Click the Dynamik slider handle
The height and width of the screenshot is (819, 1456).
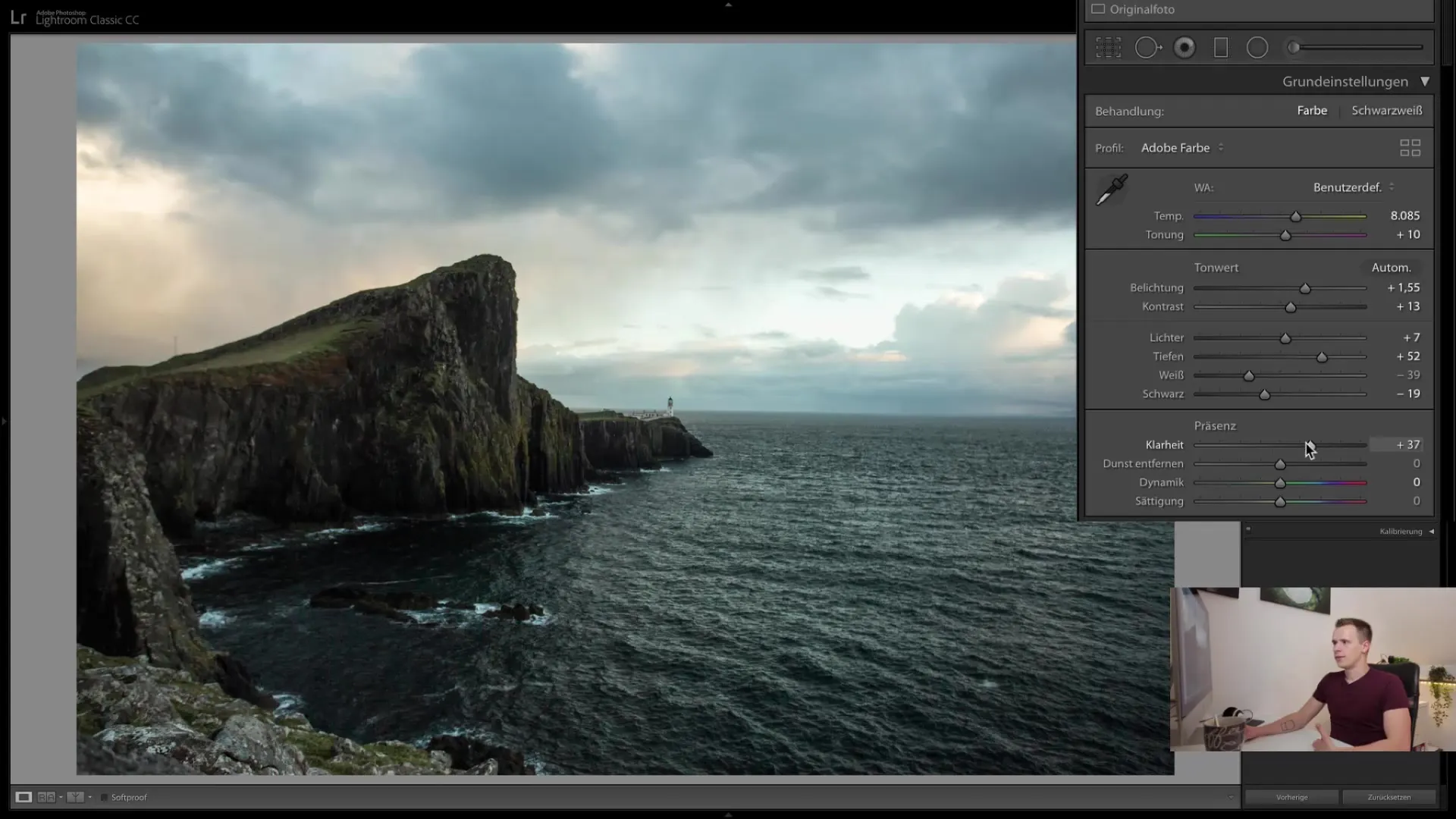click(1280, 483)
